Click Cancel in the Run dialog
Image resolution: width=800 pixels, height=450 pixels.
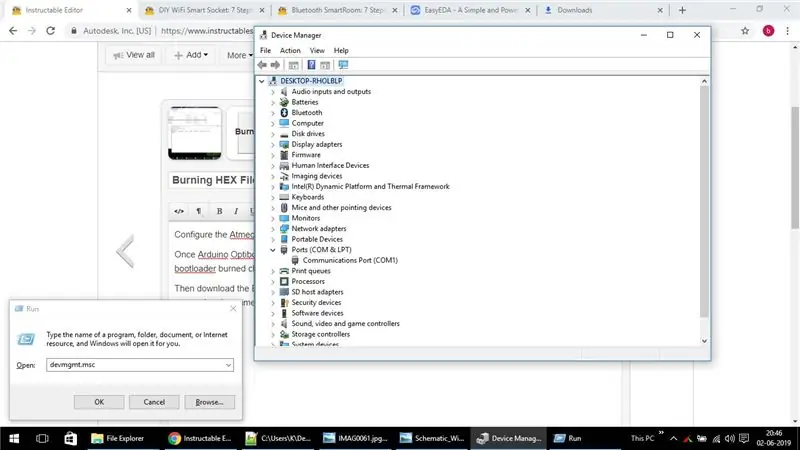point(154,402)
